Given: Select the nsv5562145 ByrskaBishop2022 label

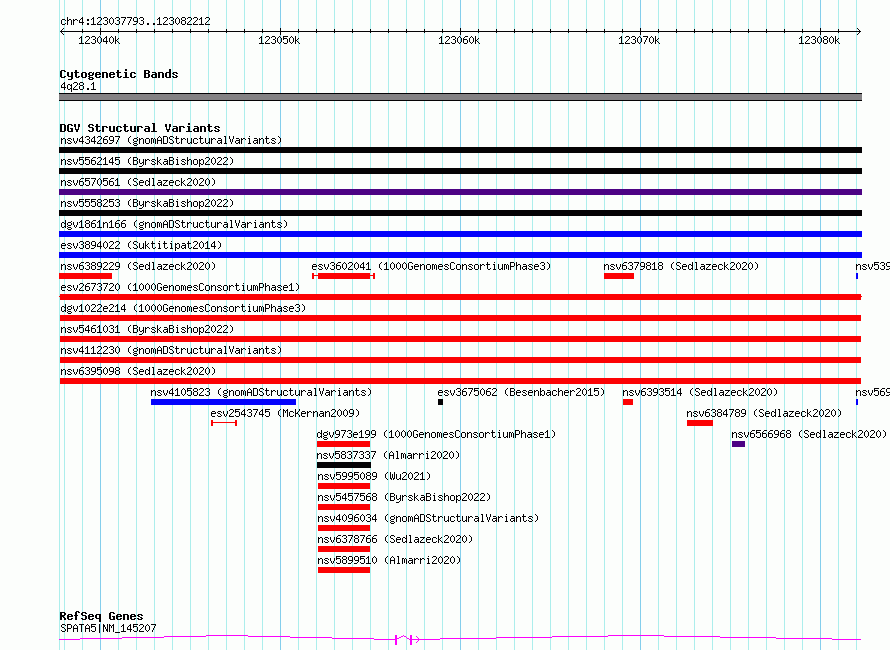Looking at the screenshot, I should (147, 161).
